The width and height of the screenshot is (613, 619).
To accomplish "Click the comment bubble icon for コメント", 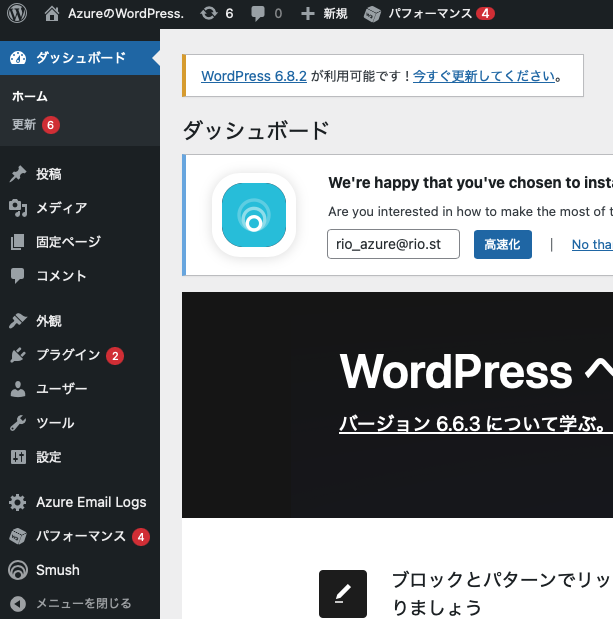I will (18, 276).
